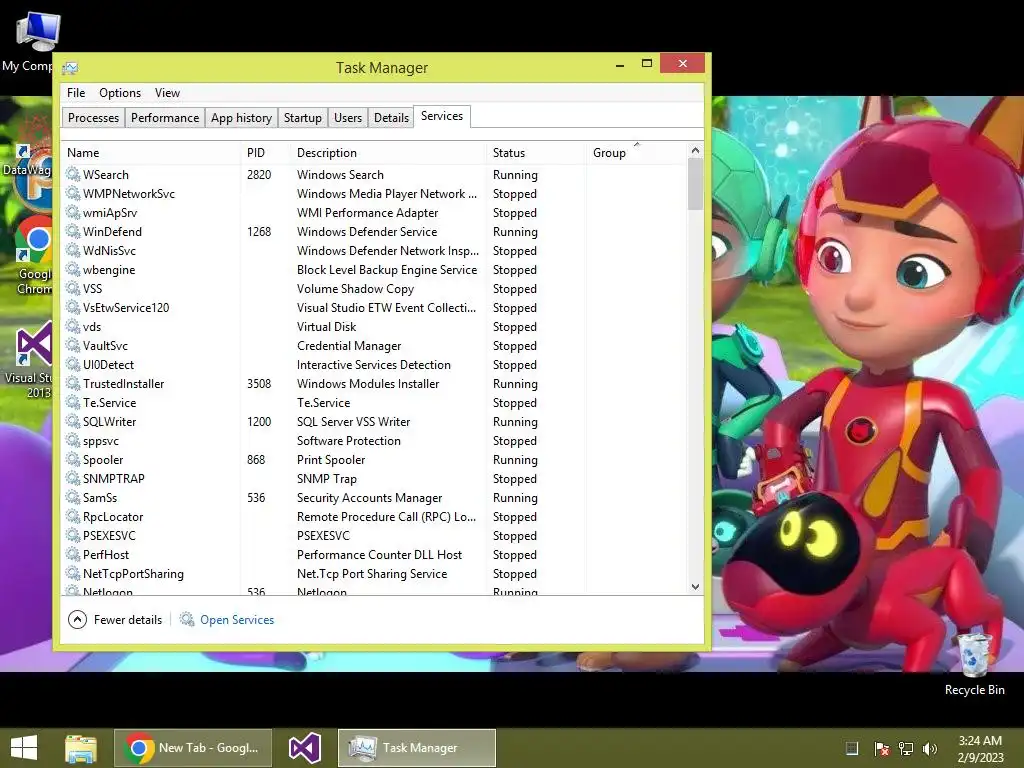
Task: Open the View menu
Action: pos(167,93)
